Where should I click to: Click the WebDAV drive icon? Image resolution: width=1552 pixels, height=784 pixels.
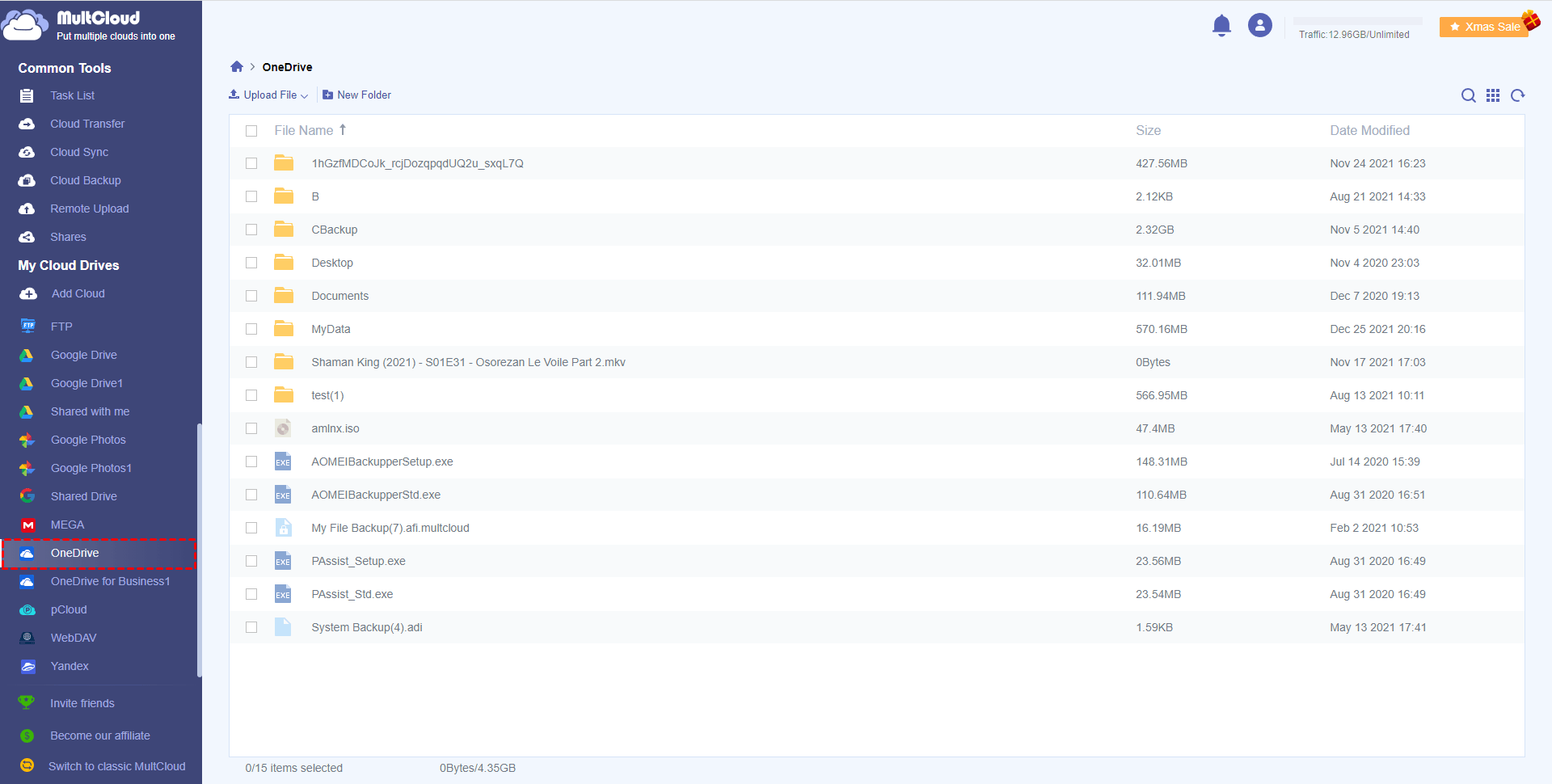tap(27, 638)
